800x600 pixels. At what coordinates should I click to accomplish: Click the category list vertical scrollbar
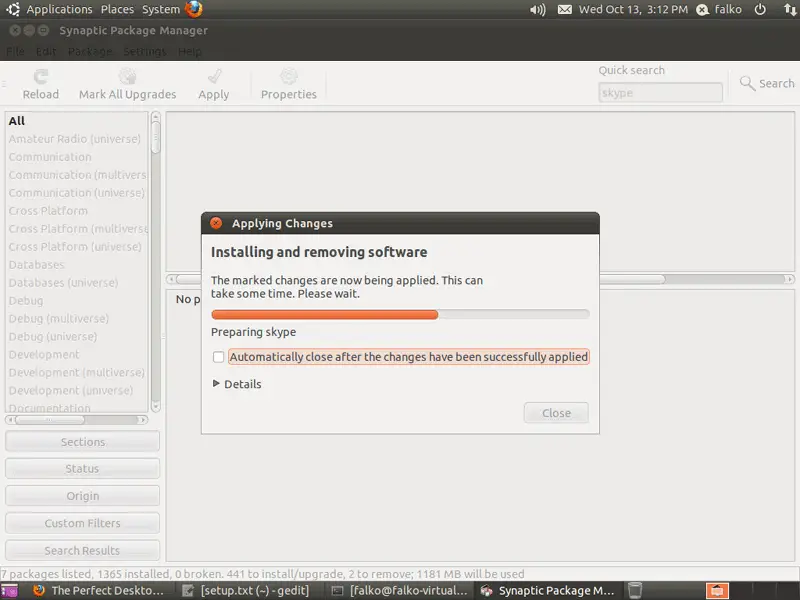pos(156,262)
